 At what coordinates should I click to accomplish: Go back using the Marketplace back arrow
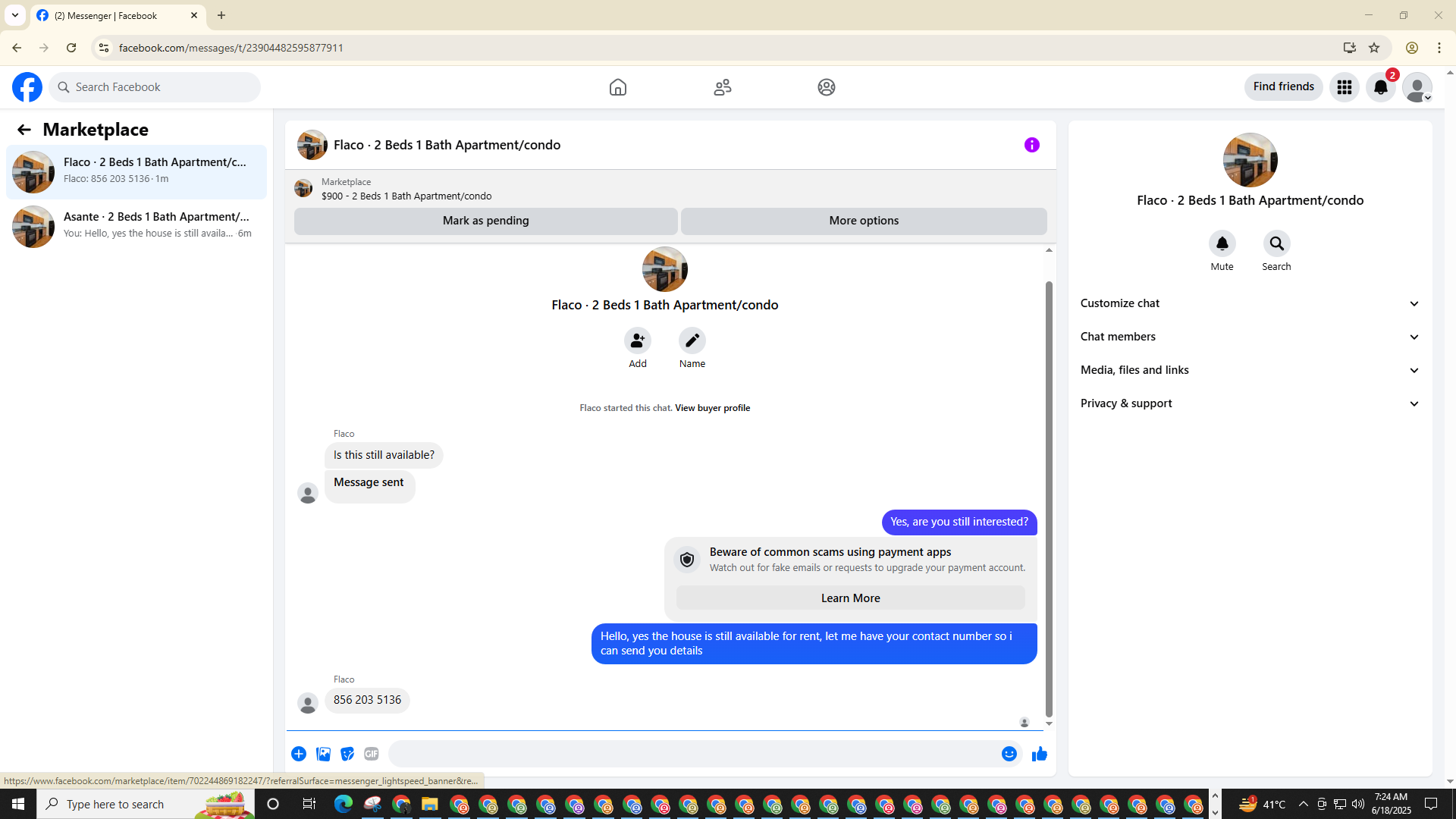click(24, 130)
